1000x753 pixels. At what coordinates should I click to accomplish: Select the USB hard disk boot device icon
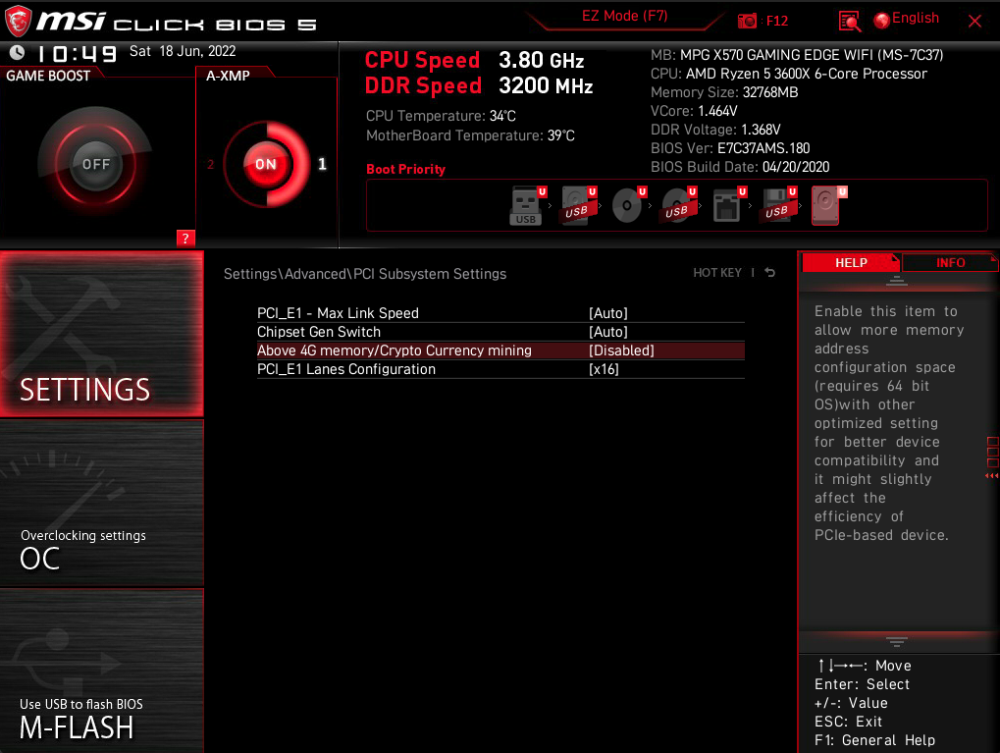tap(578, 205)
